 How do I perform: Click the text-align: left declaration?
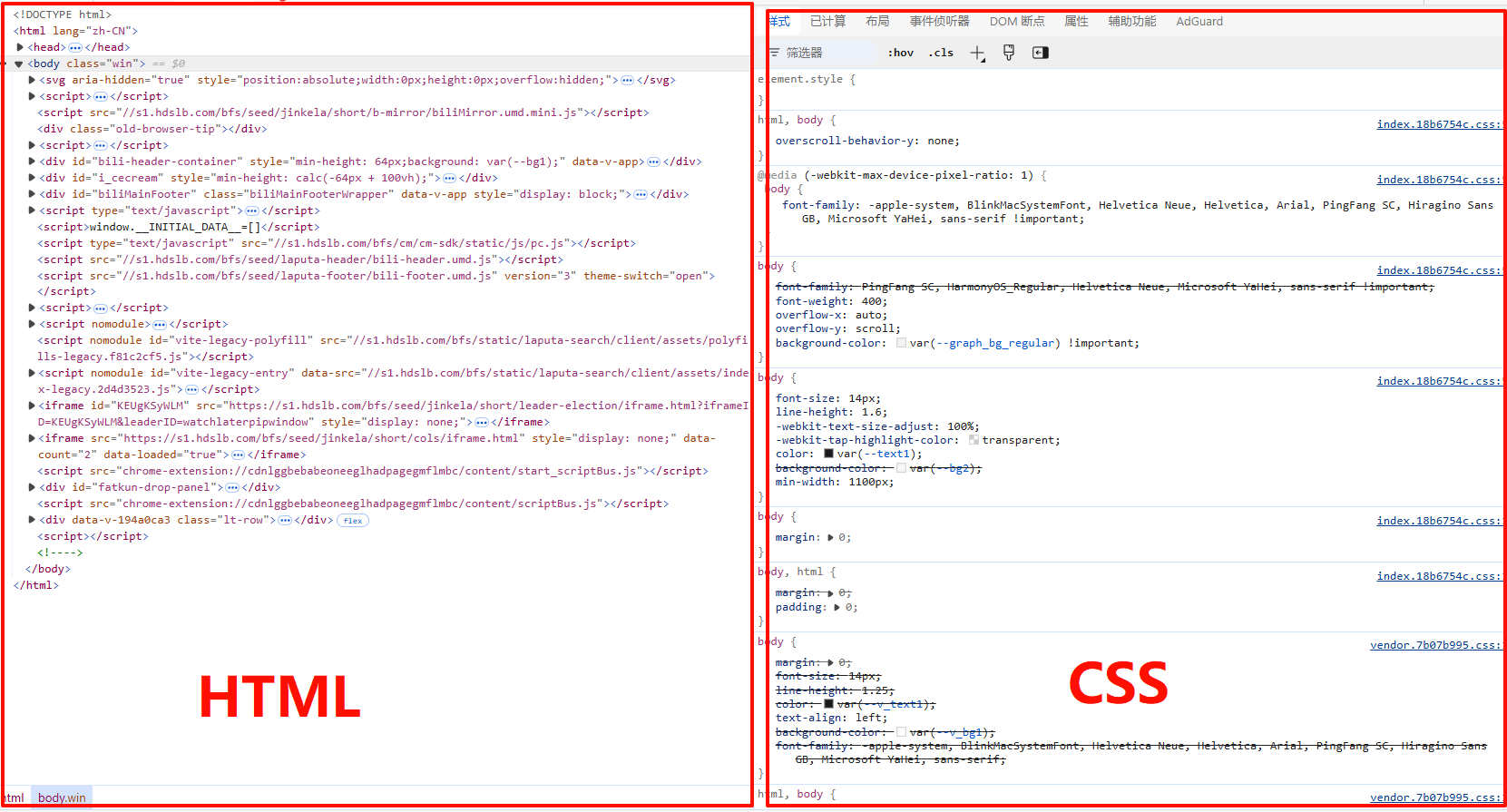pos(833,718)
